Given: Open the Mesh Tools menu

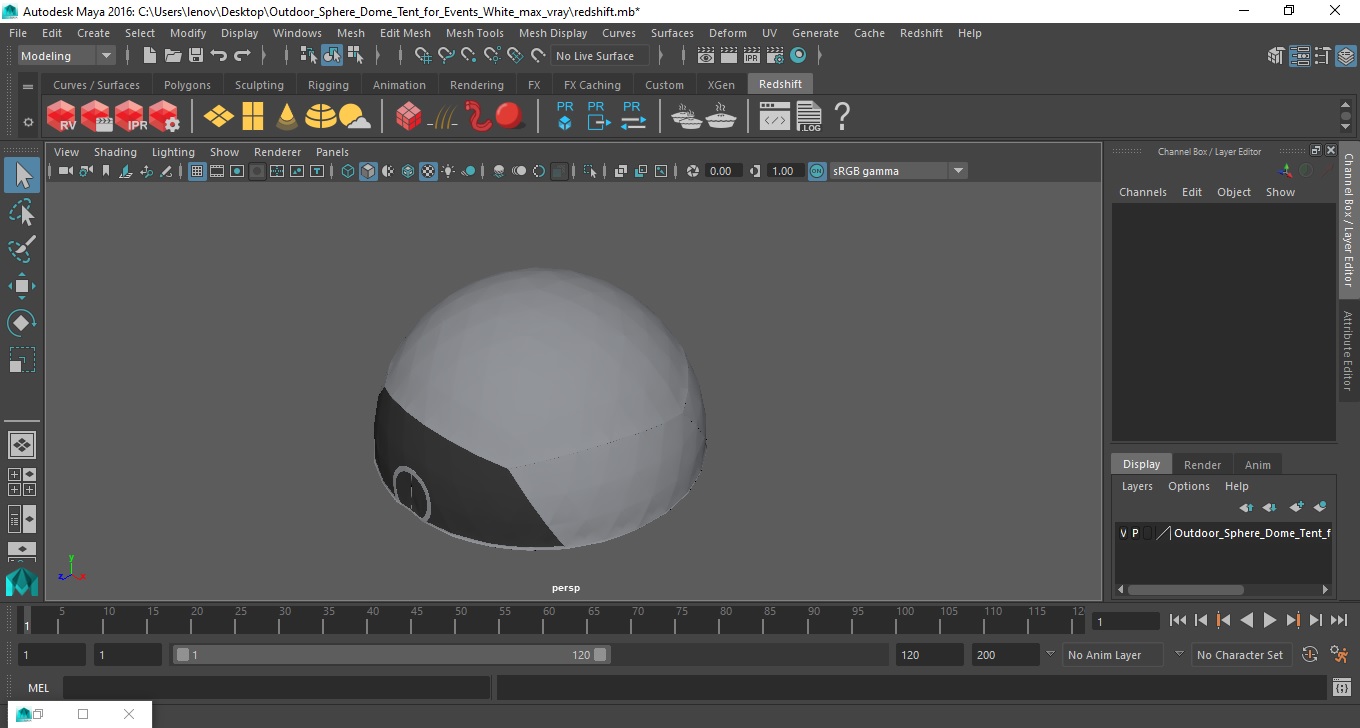Looking at the screenshot, I should (474, 33).
